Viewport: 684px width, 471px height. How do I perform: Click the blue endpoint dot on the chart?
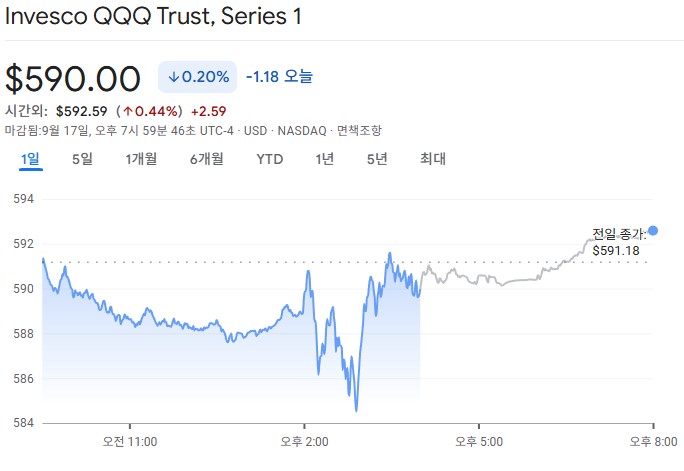pos(653,231)
